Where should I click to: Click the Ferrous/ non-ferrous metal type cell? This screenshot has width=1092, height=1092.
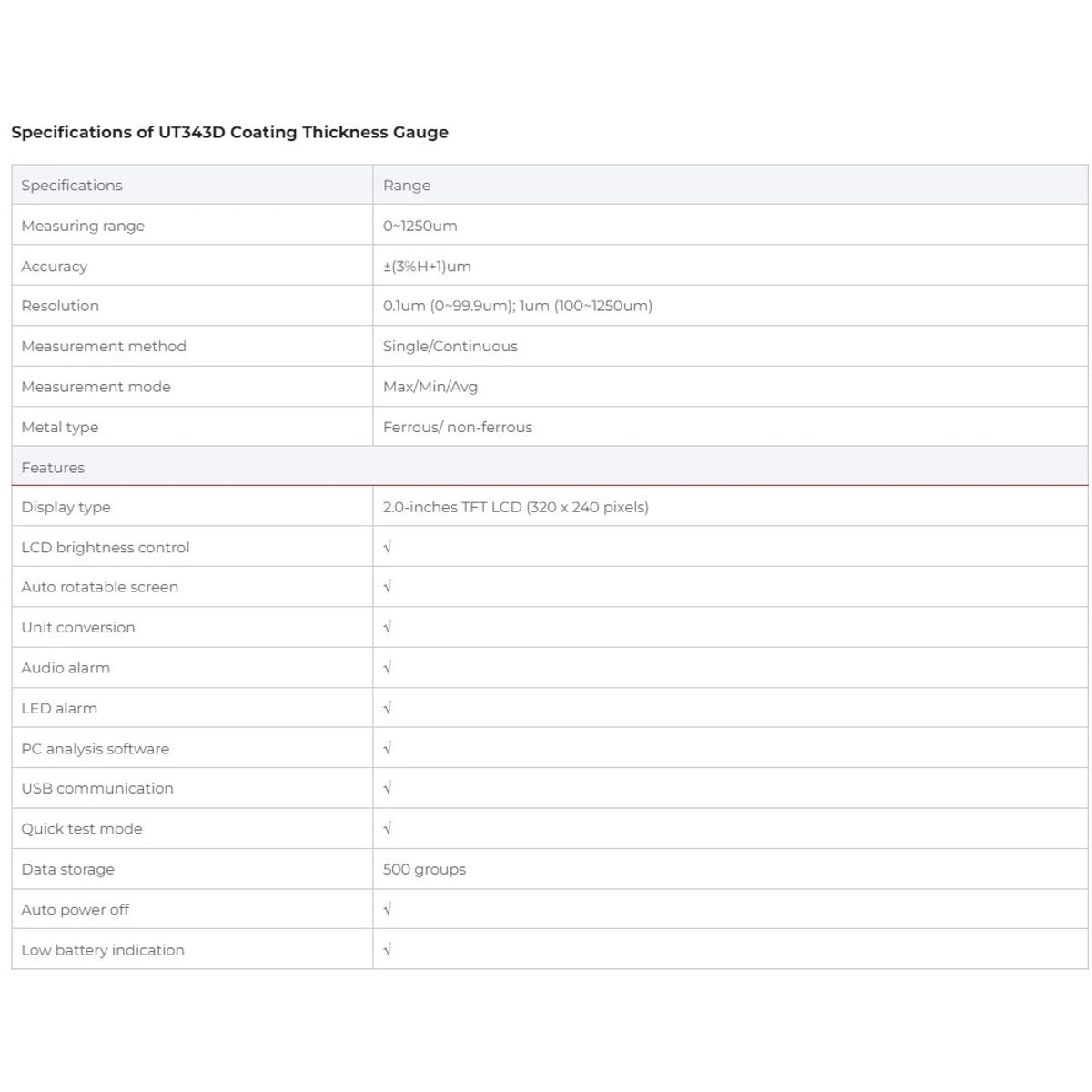click(x=731, y=426)
